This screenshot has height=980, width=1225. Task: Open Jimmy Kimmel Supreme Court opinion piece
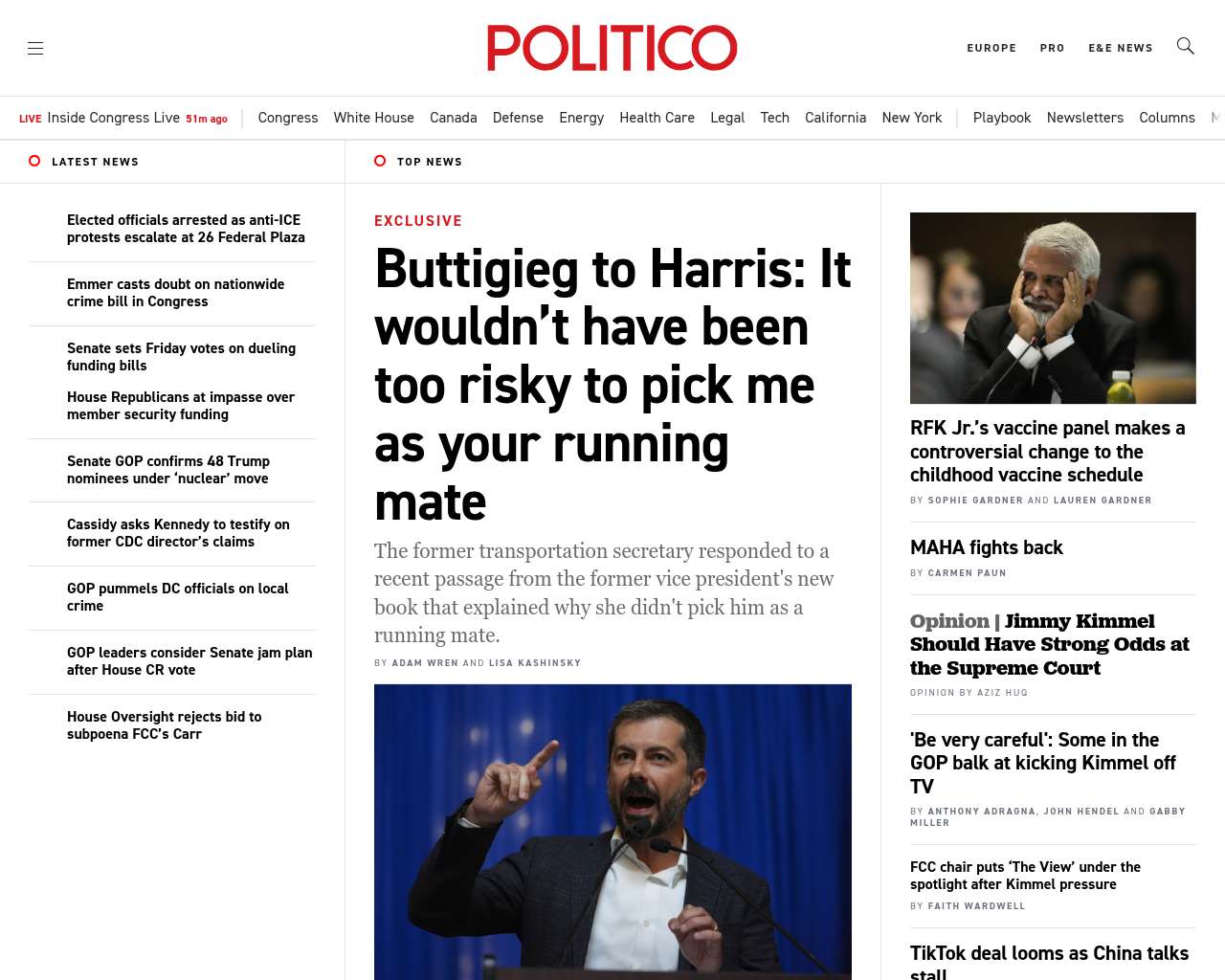1050,645
